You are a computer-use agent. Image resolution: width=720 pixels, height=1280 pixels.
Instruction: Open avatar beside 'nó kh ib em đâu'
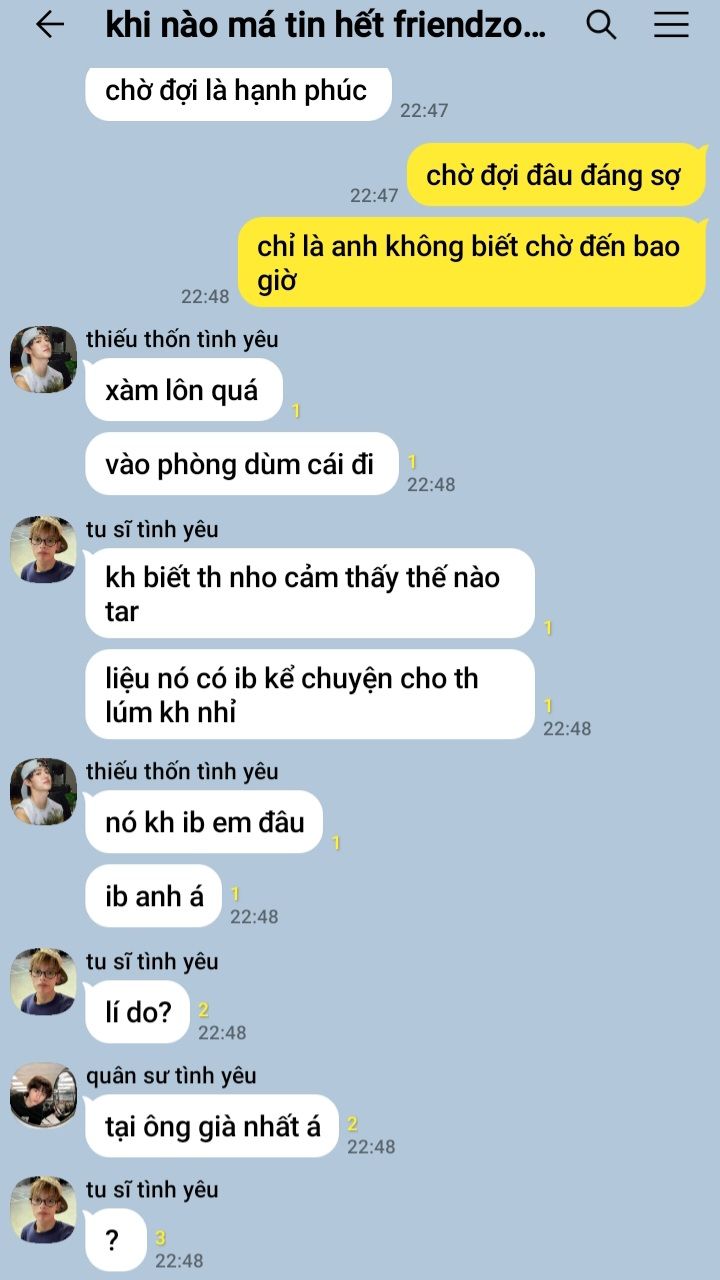point(43,791)
